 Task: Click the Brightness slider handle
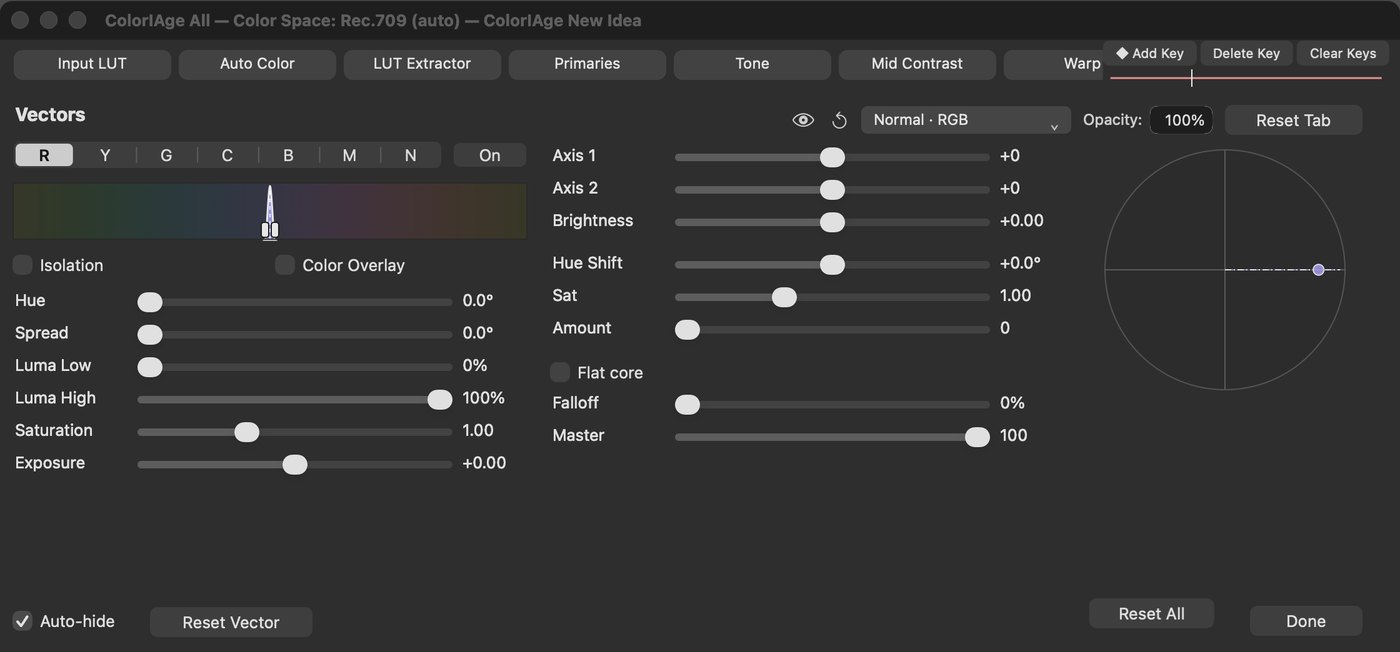[832, 222]
